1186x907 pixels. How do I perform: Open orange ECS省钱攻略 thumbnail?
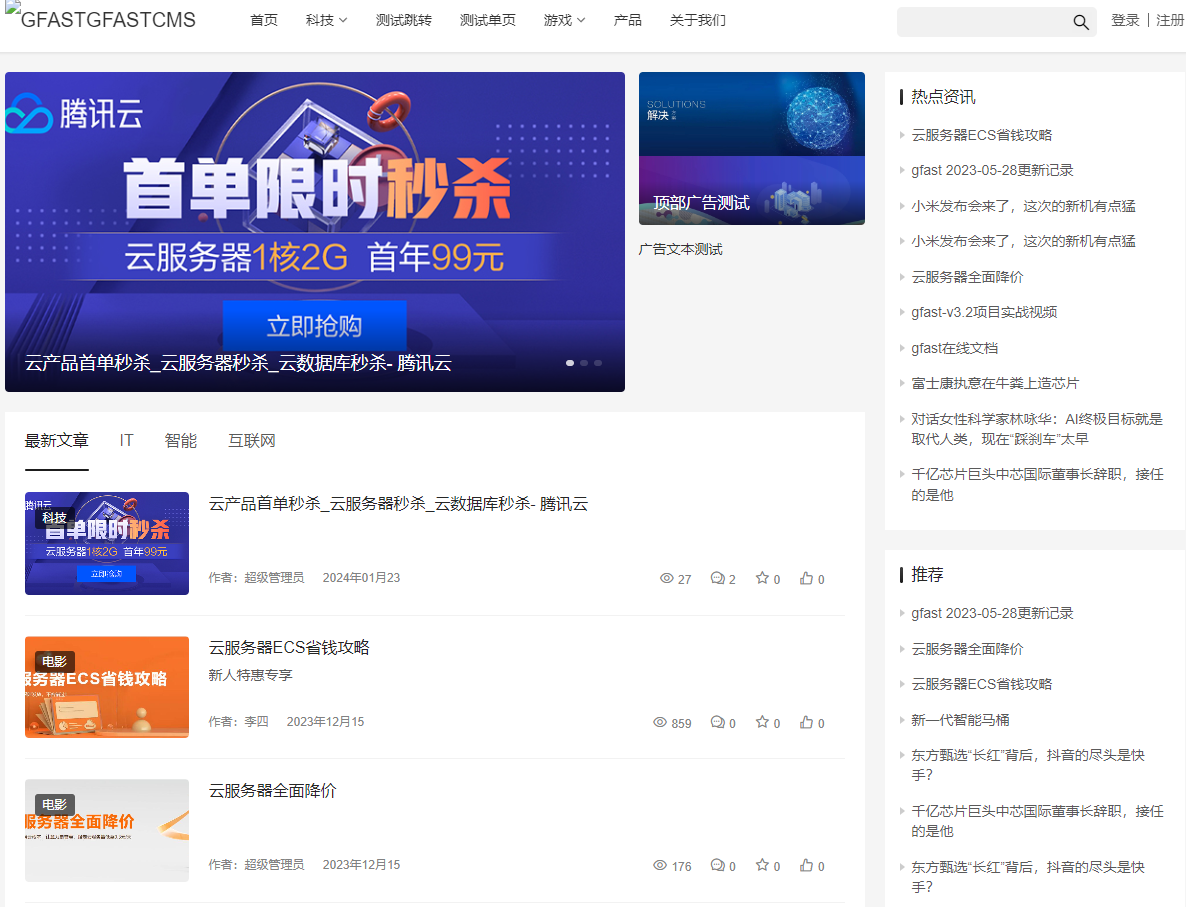click(107, 687)
